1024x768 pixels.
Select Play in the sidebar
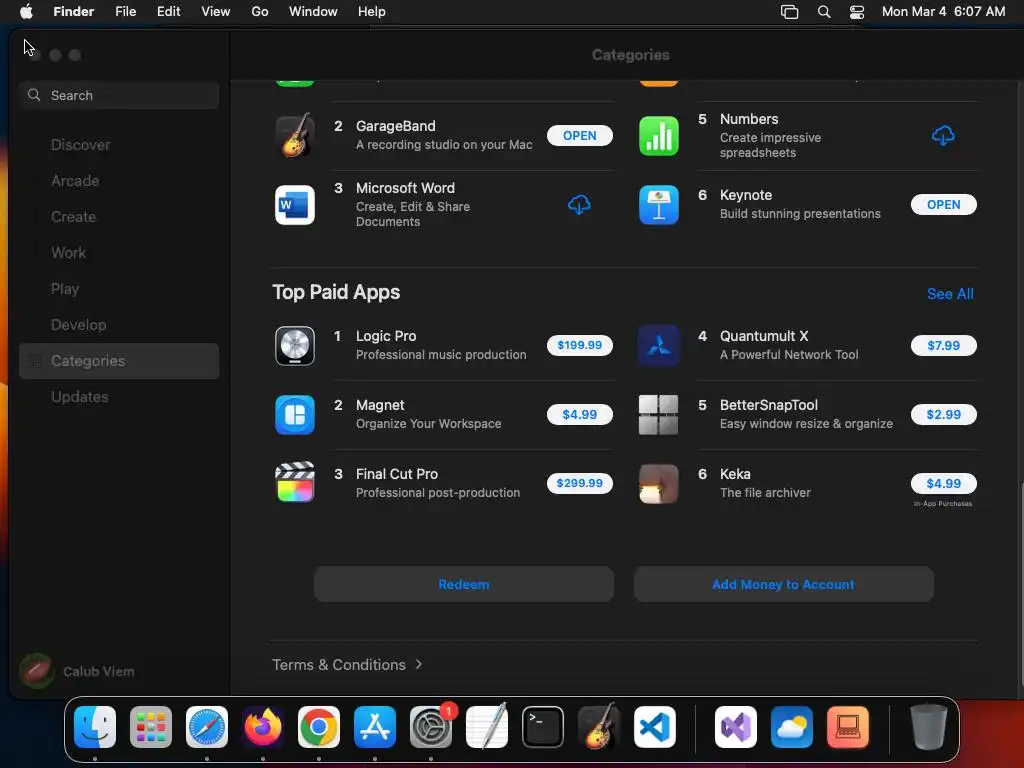point(119,289)
